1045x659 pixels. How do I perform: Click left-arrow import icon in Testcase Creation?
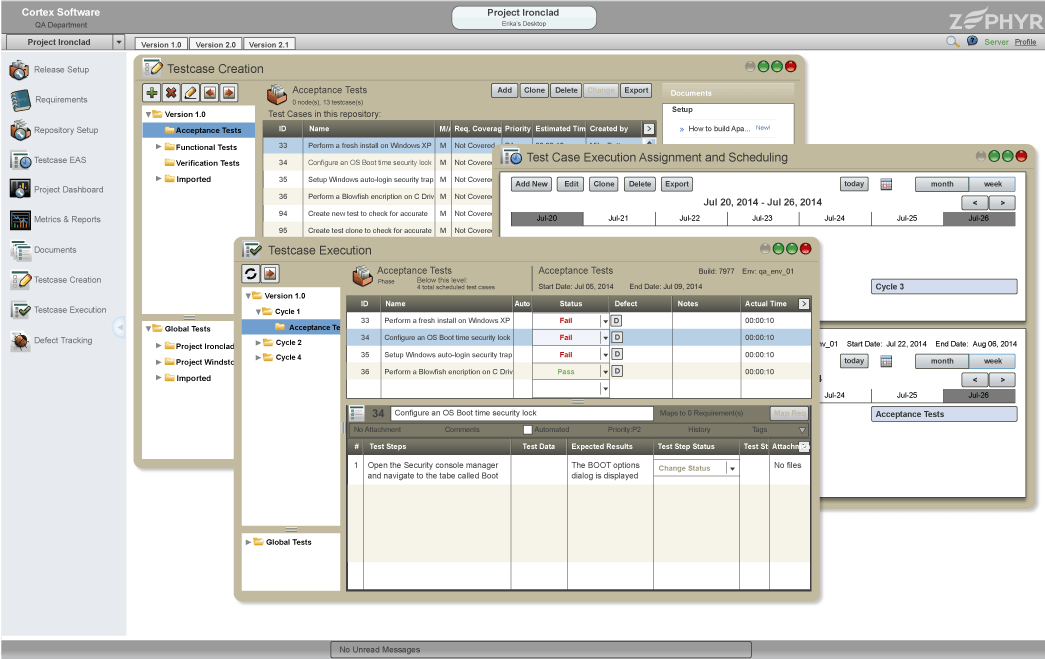pyautogui.click(x=210, y=93)
